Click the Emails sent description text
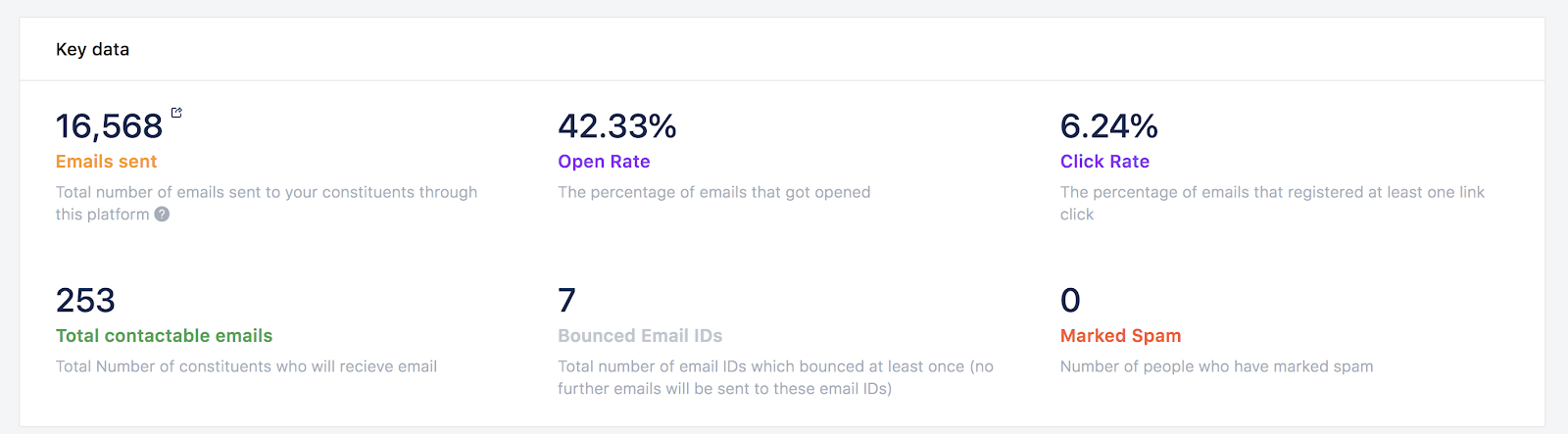1568x434 pixels. click(266, 193)
